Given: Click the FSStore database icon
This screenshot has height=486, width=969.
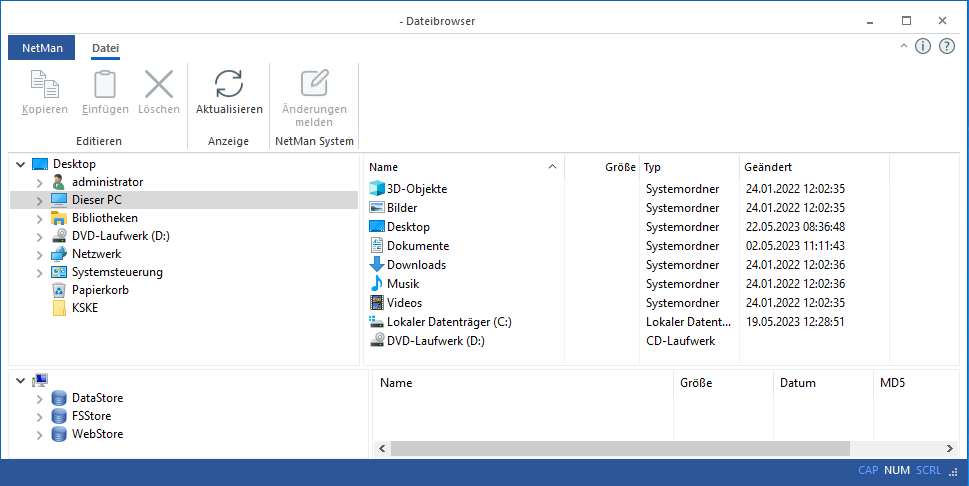Looking at the screenshot, I should tap(59, 416).
